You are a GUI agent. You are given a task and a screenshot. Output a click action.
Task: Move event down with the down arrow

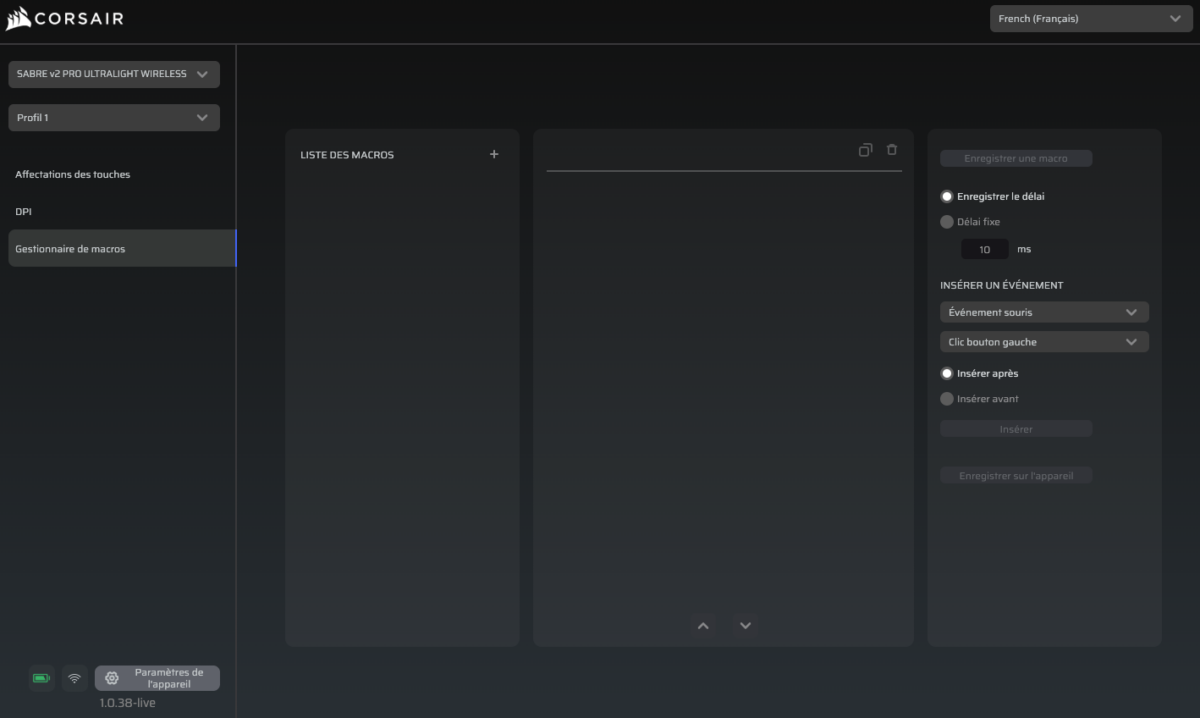tap(745, 626)
